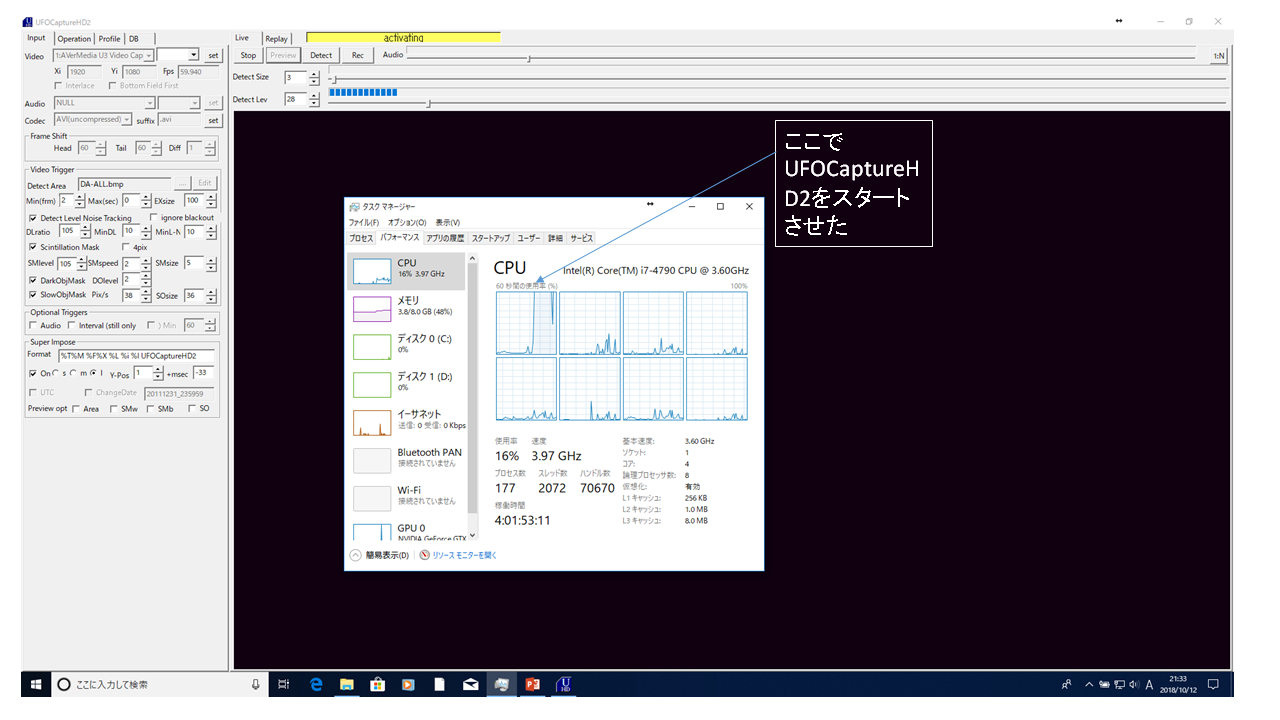
Task: Open ファイル(F) menu in Task Manager
Action: click(363, 222)
